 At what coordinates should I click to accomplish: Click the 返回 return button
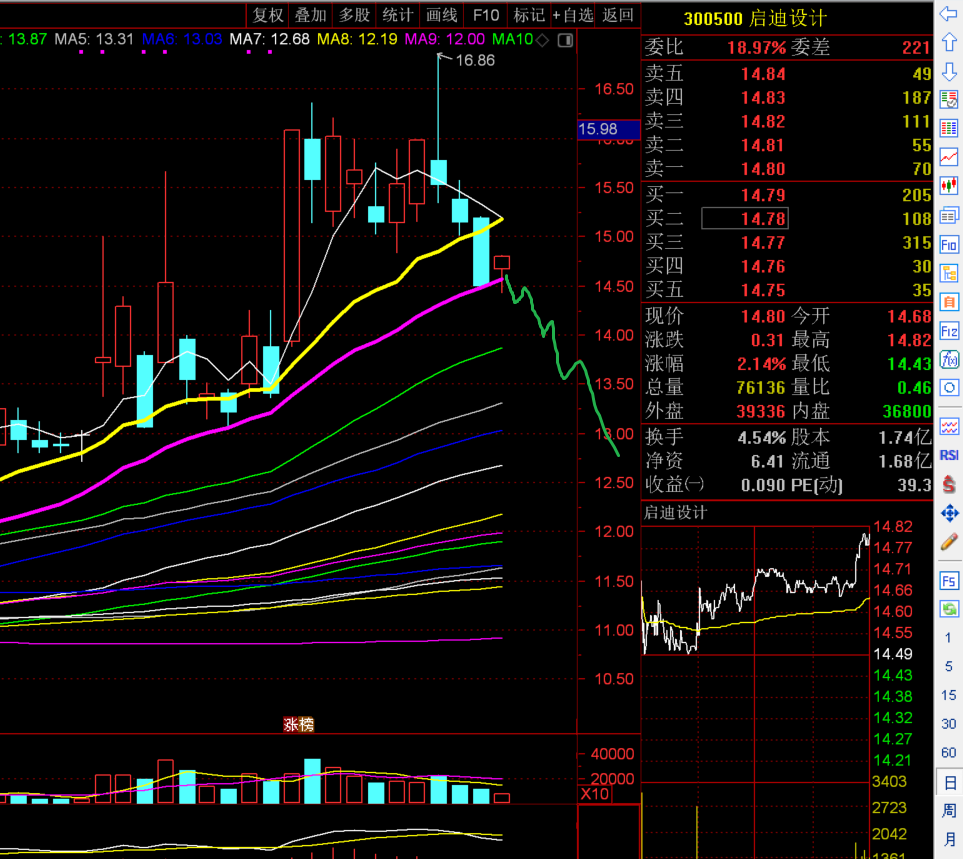617,15
